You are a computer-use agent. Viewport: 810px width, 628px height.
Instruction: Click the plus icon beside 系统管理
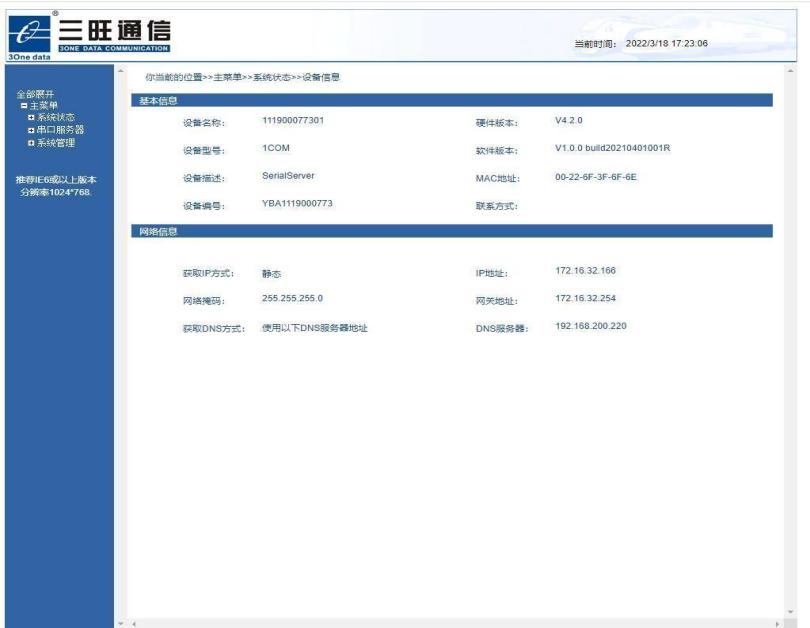click(31, 143)
